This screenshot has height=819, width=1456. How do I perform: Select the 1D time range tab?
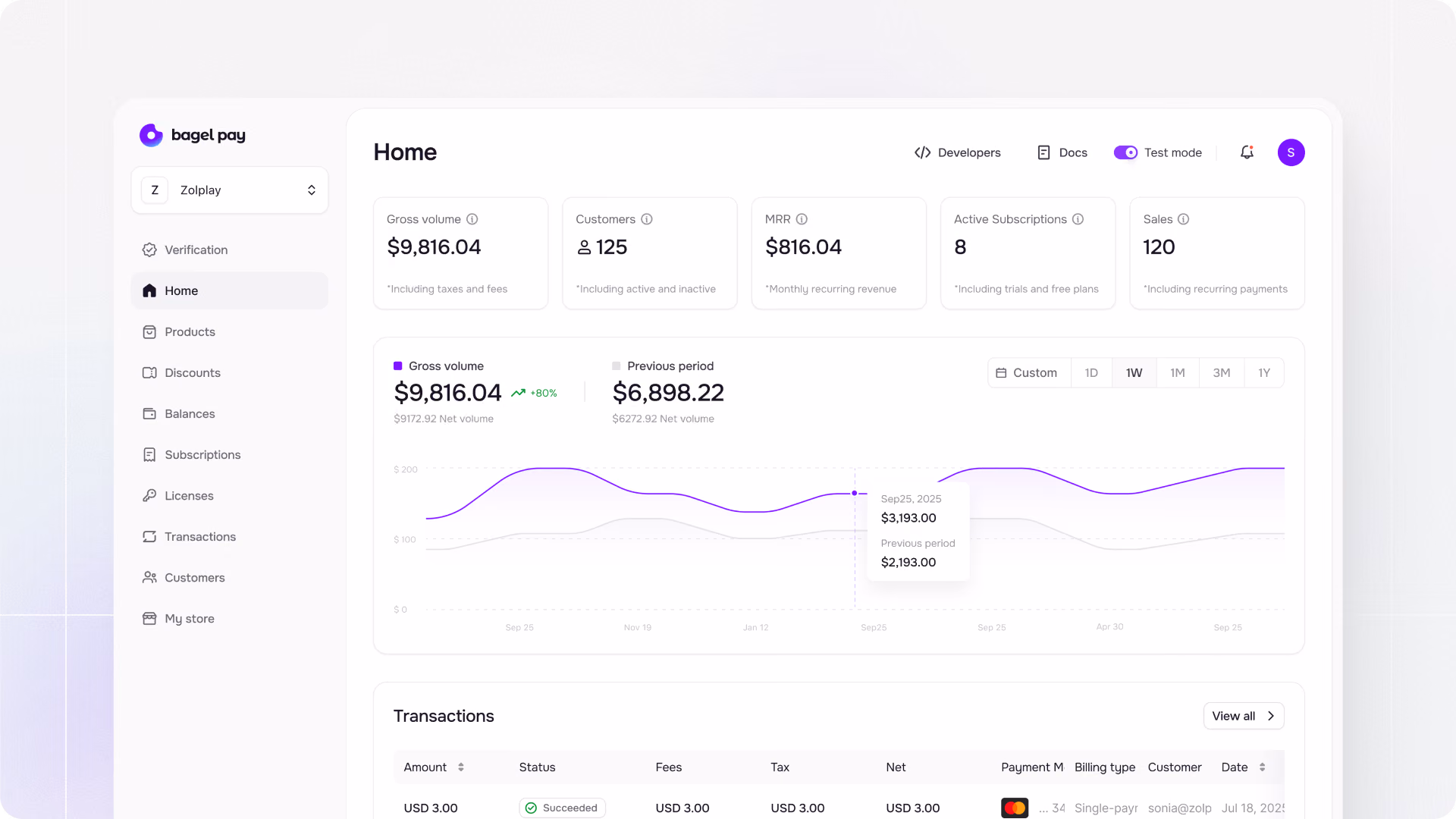[1091, 372]
